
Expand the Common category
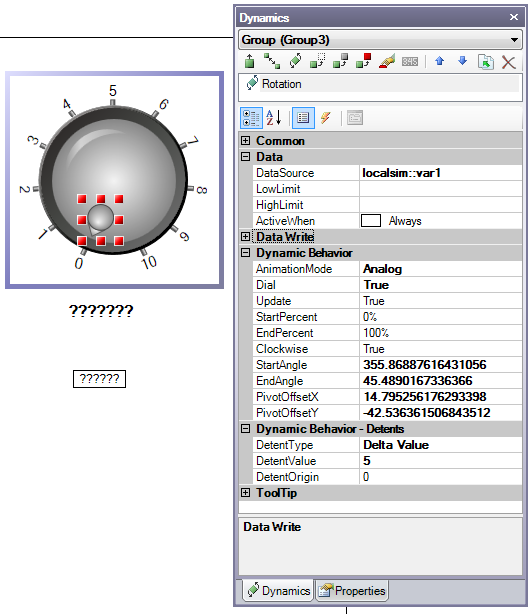[245, 141]
